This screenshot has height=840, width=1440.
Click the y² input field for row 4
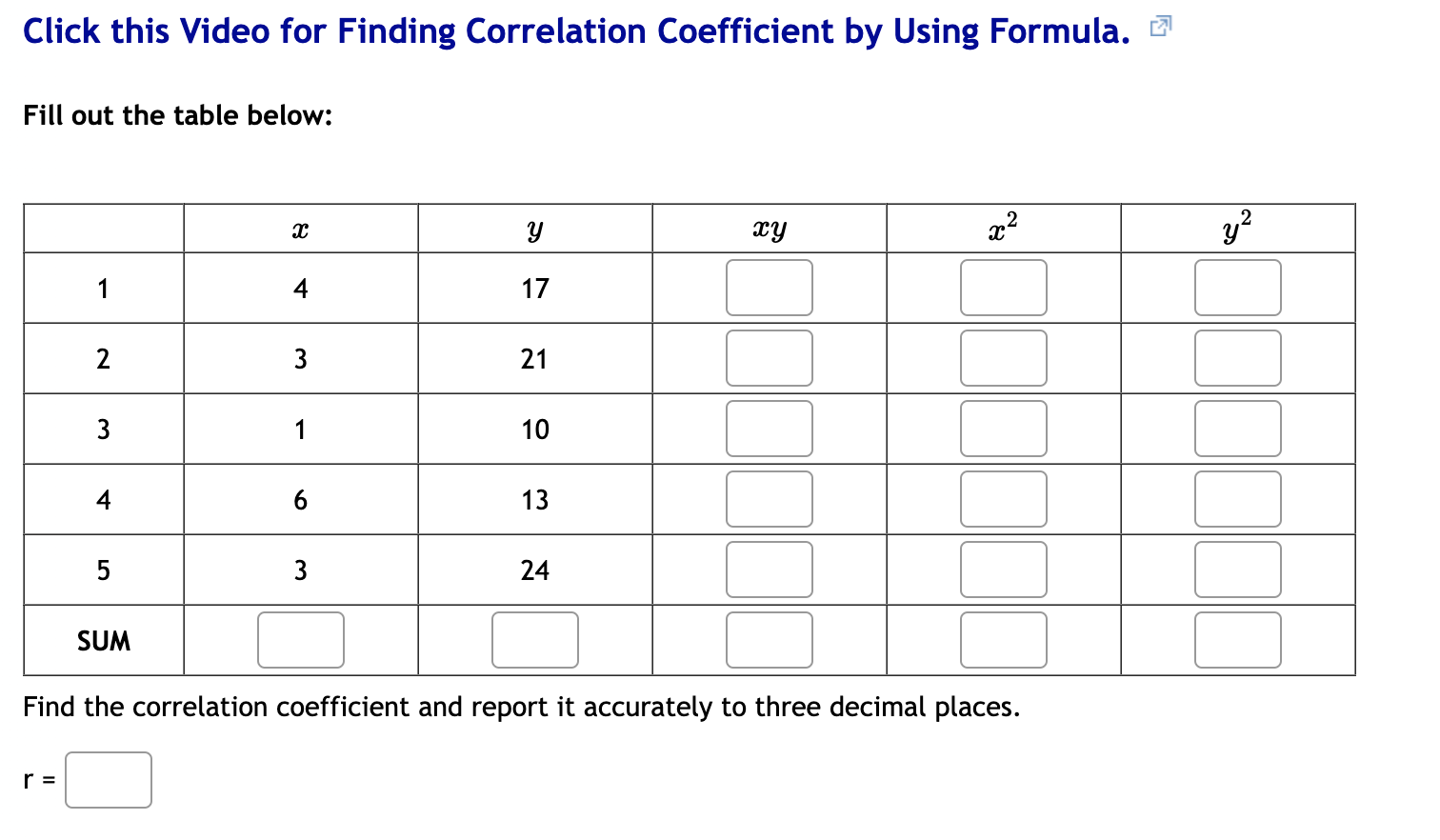point(1238,498)
